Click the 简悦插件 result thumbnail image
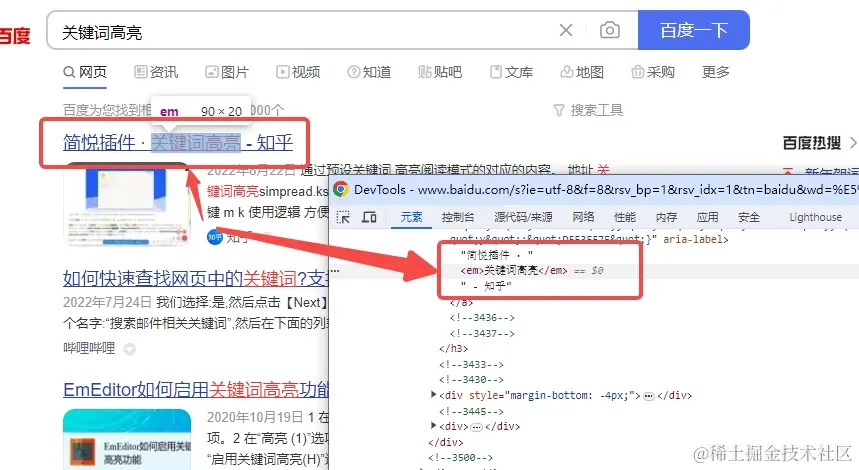859x470 pixels. coord(127,204)
